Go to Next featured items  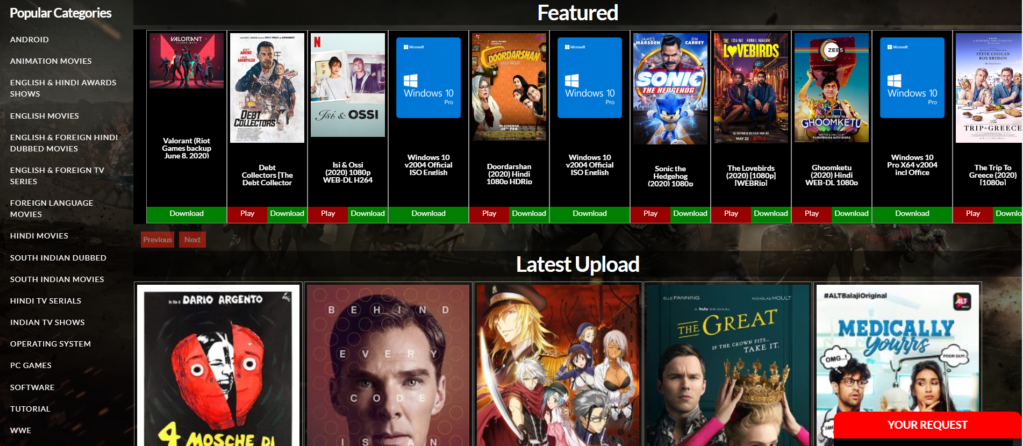(x=192, y=240)
